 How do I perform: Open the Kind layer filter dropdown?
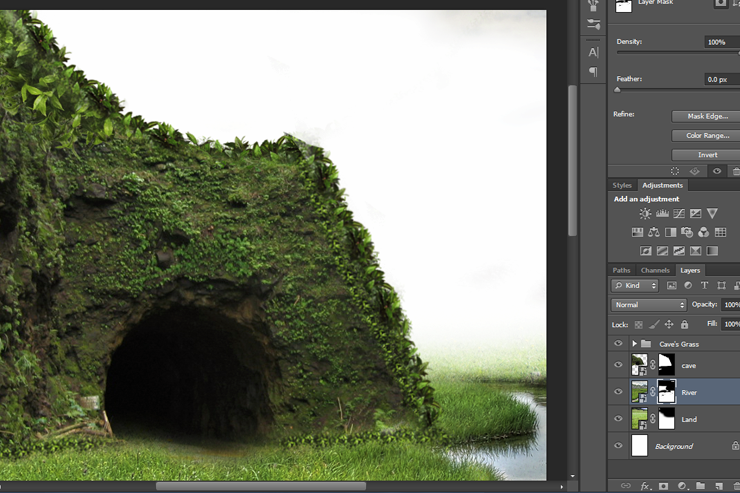point(635,285)
